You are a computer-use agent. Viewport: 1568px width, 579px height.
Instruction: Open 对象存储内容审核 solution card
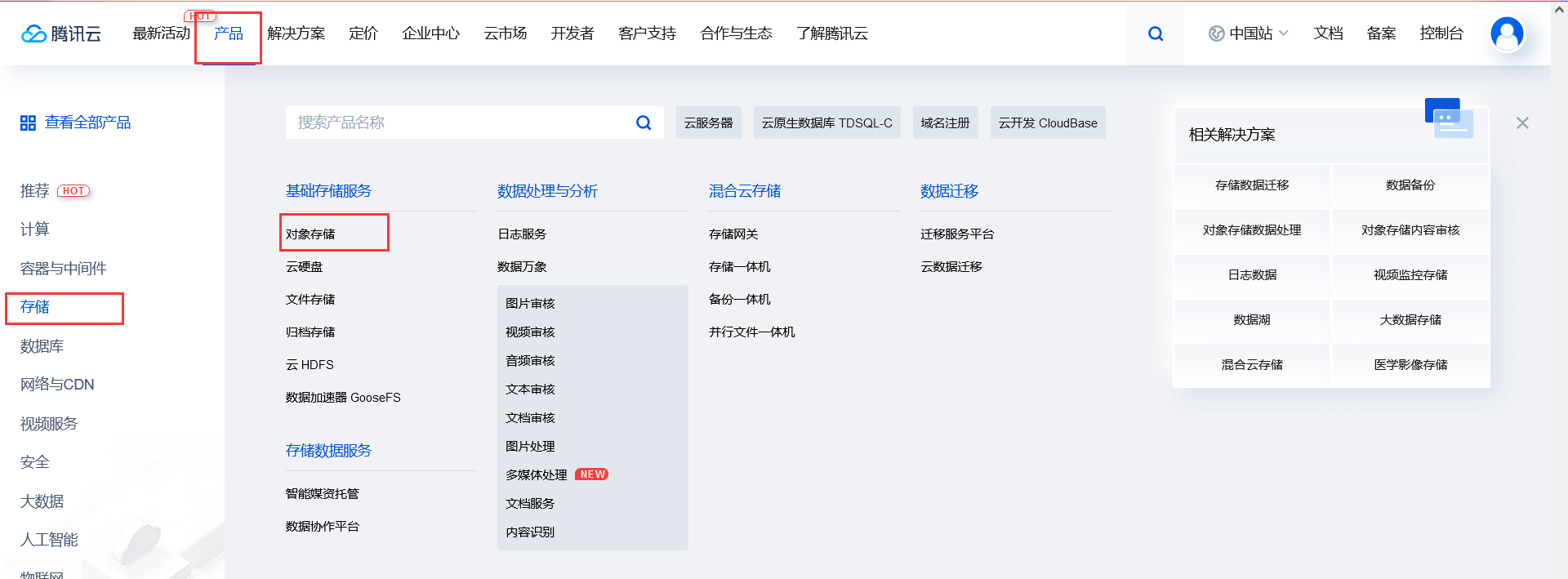[x=1410, y=230]
